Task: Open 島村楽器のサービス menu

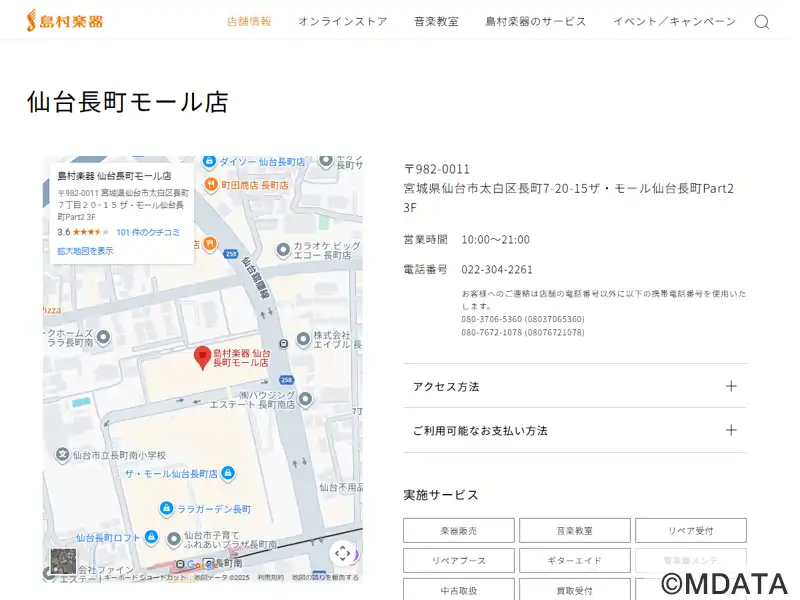Action: (x=536, y=21)
